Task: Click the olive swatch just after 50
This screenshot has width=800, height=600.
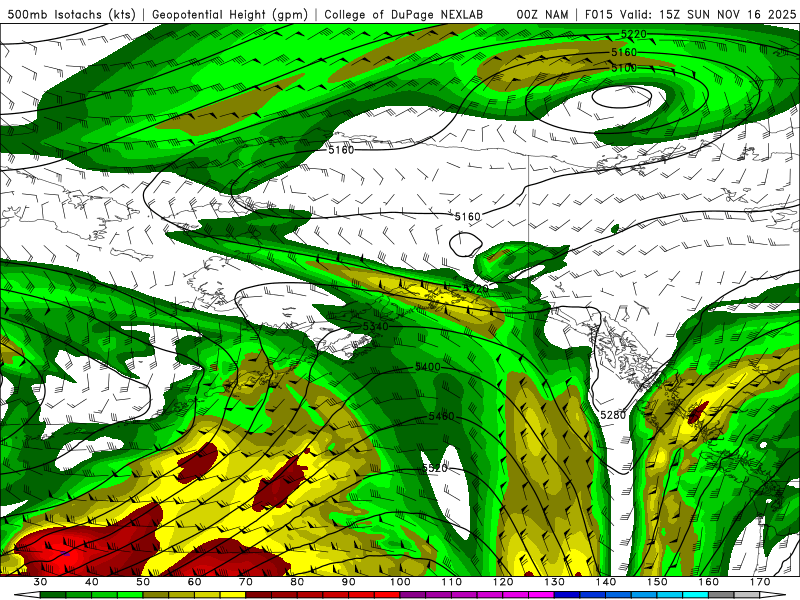Action: point(156,595)
